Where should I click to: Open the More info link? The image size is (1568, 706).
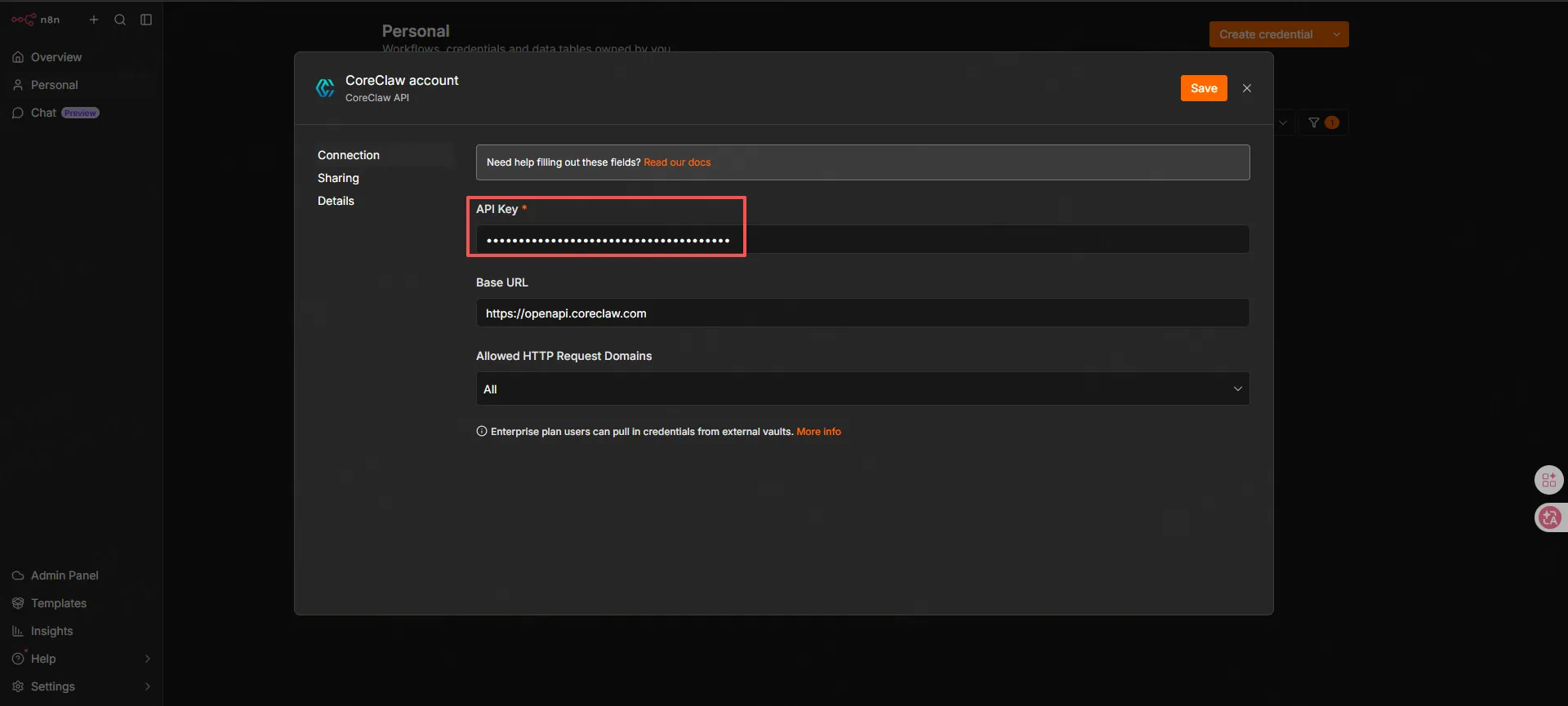(x=818, y=432)
